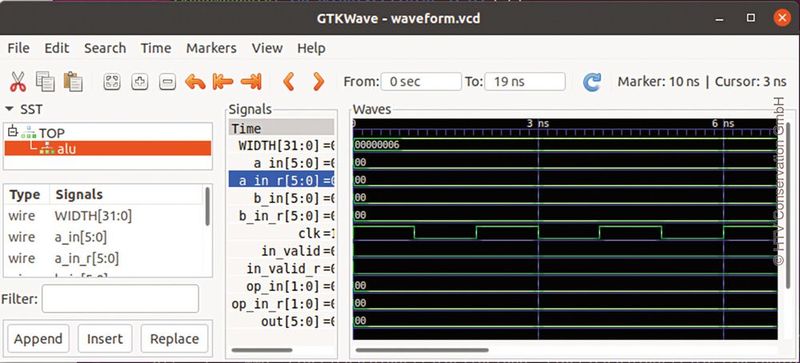Select the alu module in SST tree

108,149
